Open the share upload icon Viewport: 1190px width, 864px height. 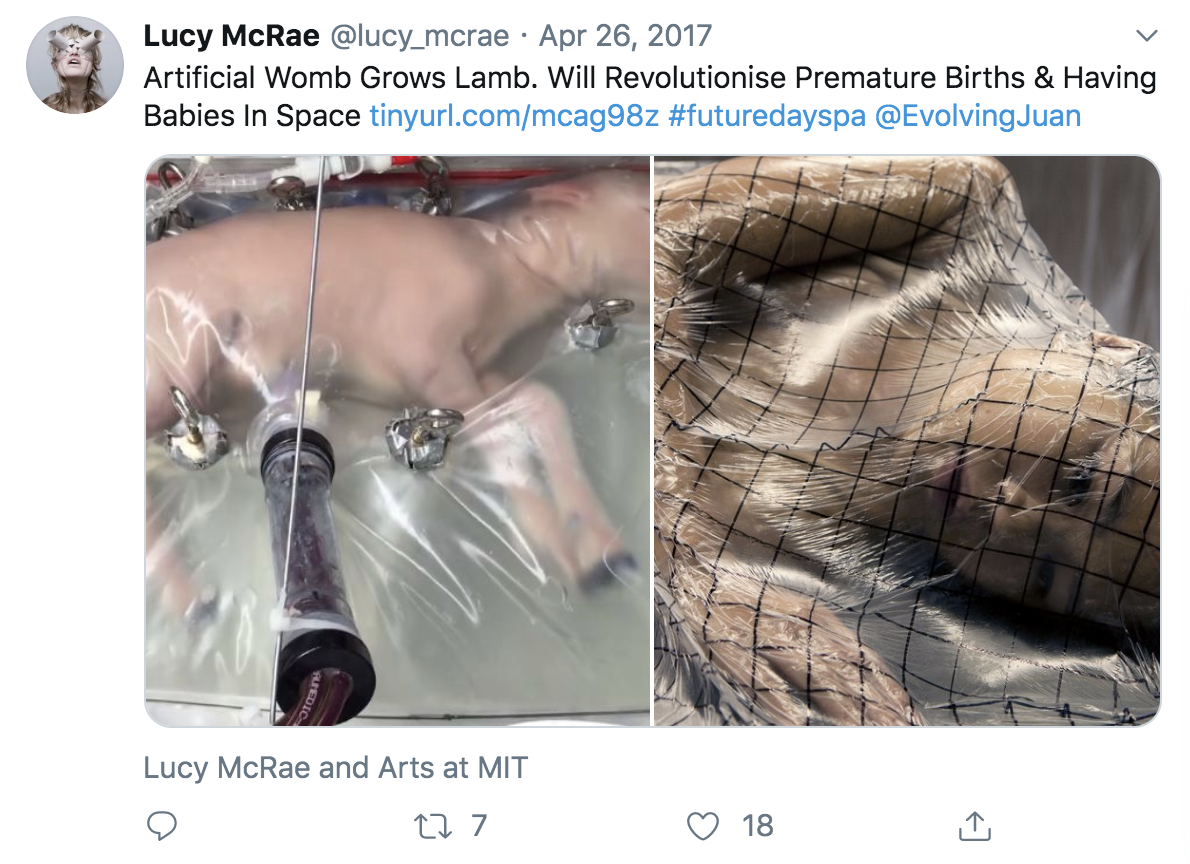click(974, 825)
